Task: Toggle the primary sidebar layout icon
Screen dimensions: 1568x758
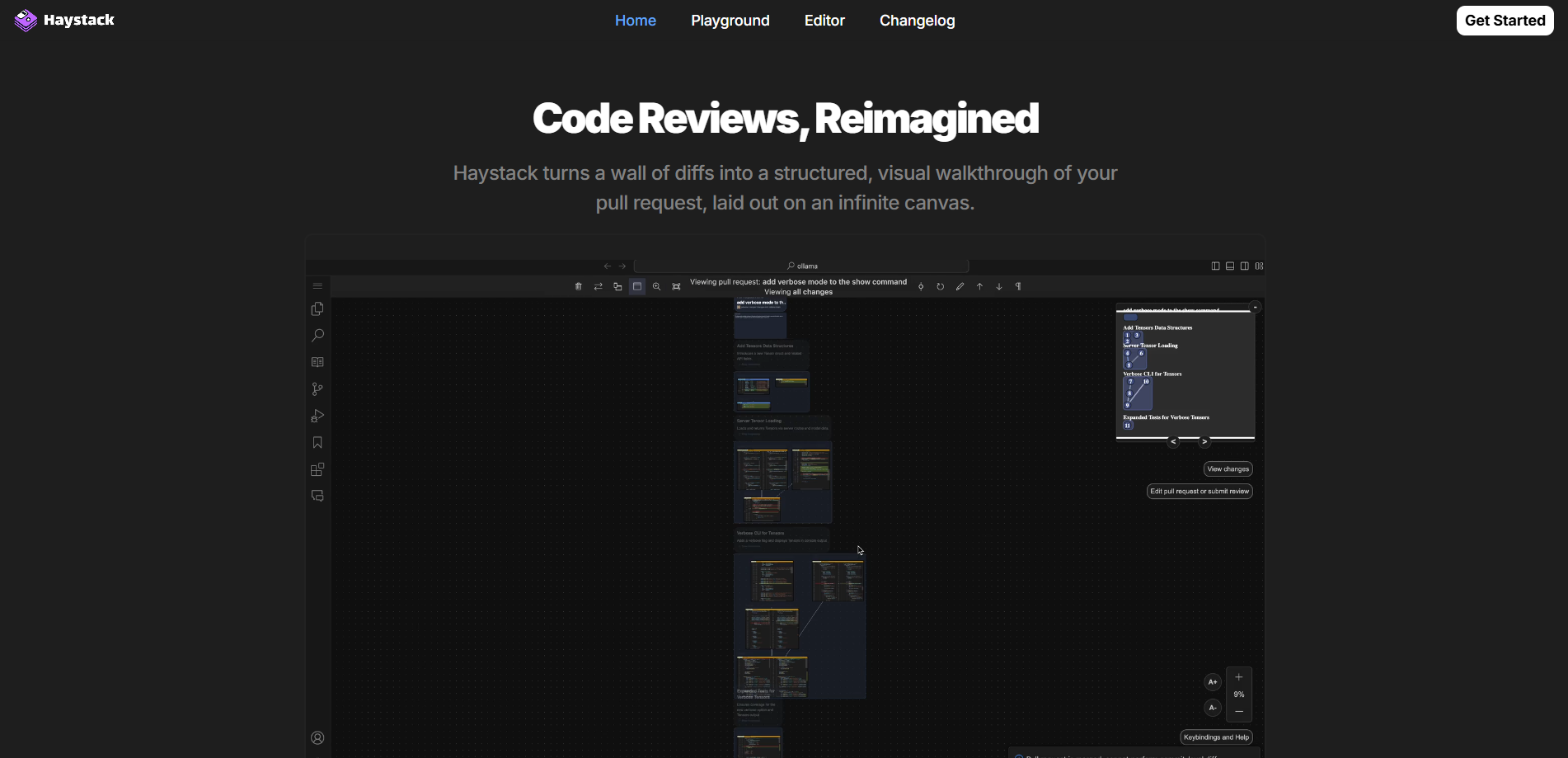Action: tap(1215, 266)
